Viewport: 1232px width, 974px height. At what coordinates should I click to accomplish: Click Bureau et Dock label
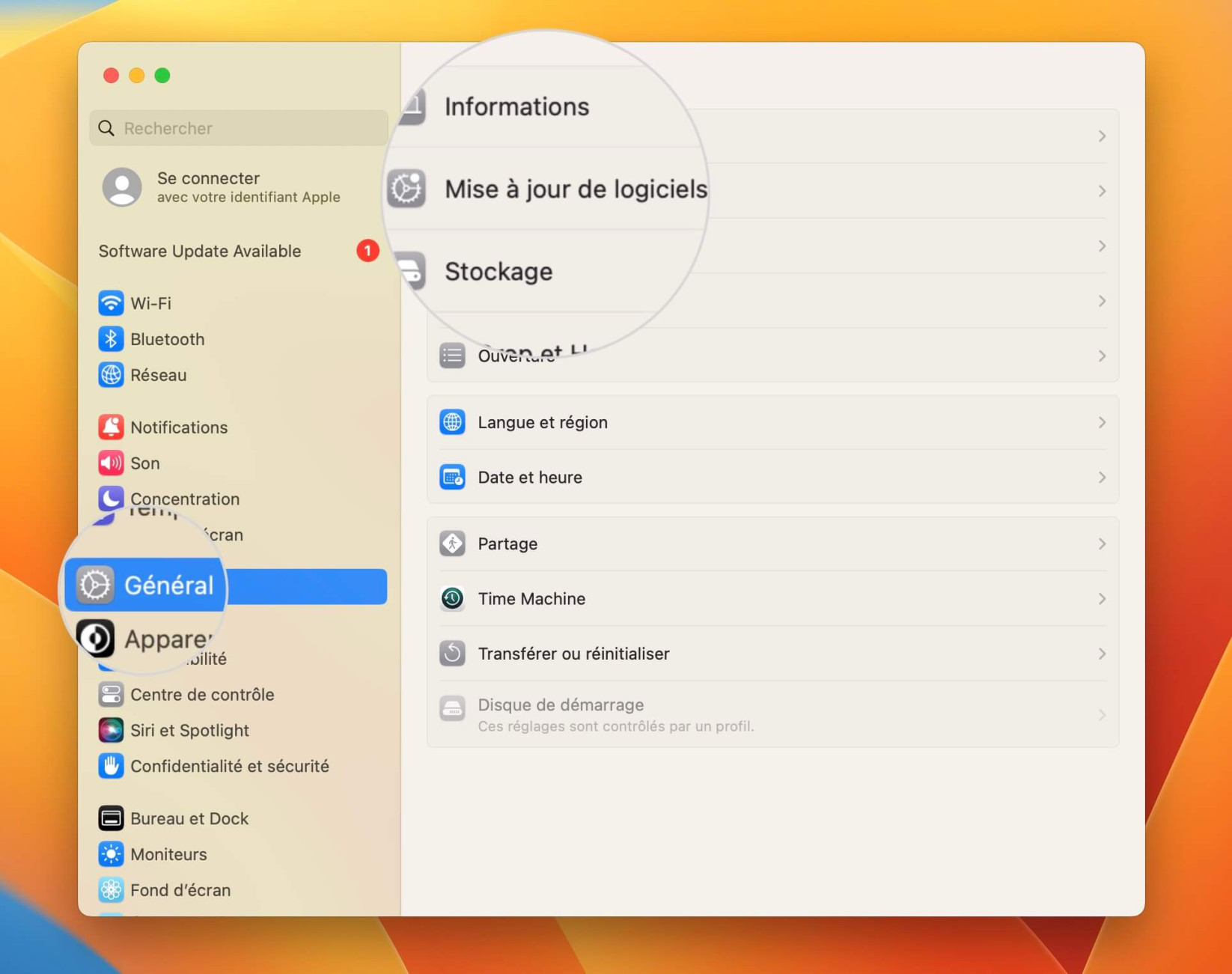pyautogui.click(x=189, y=819)
